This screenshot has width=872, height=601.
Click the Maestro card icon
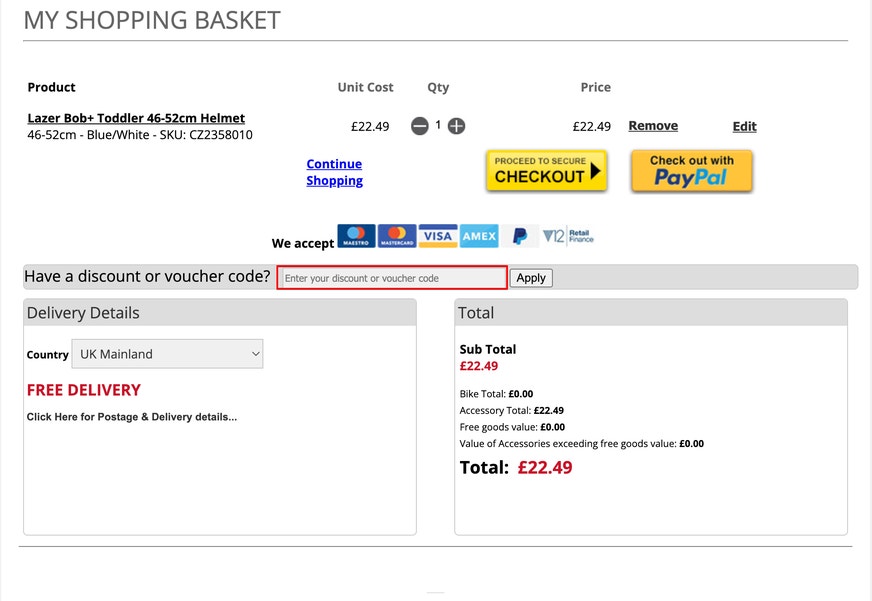(x=356, y=236)
